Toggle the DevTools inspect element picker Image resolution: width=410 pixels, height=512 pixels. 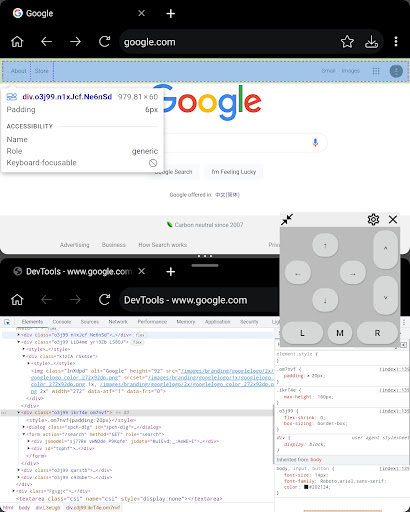[x=7, y=322]
